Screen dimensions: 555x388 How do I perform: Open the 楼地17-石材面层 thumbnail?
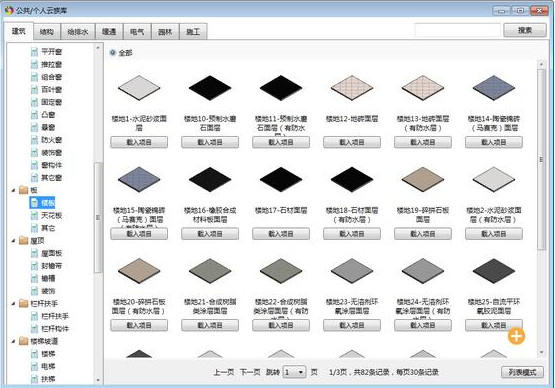click(x=281, y=180)
